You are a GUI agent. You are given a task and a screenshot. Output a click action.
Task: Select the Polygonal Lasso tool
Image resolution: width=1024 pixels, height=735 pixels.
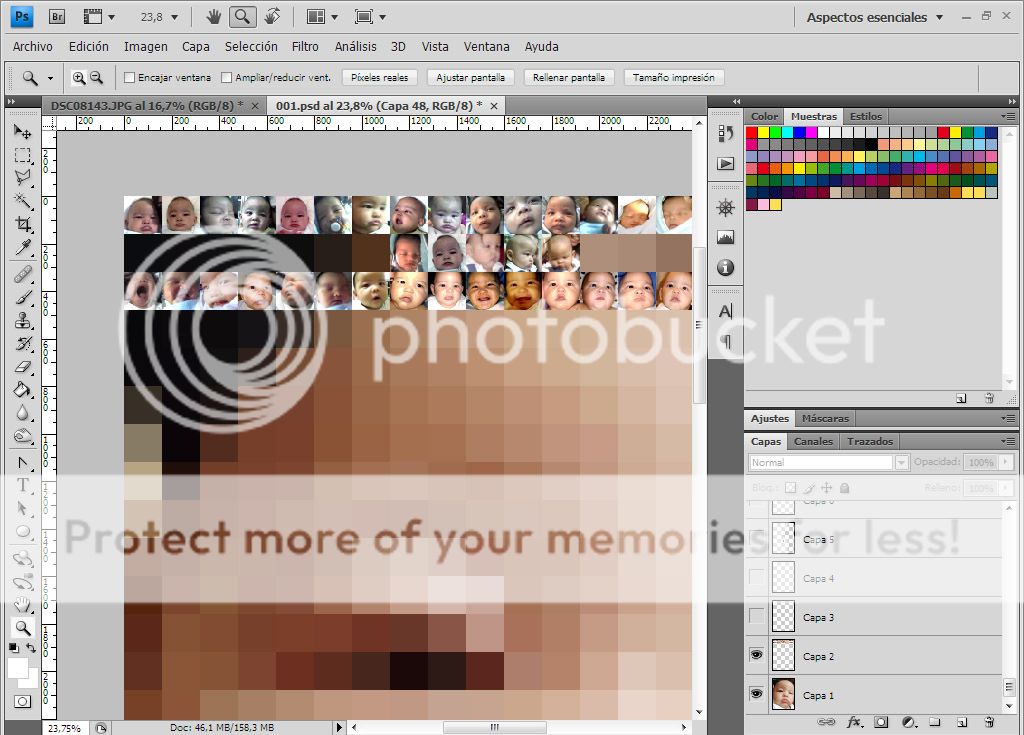pos(22,178)
